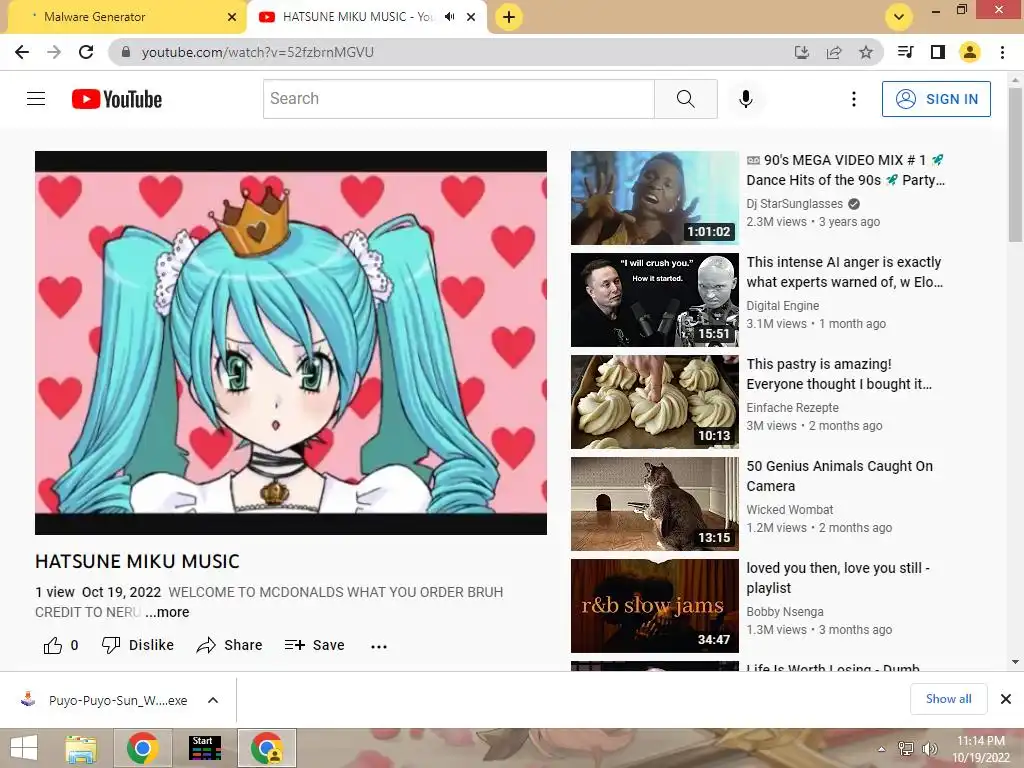The image size is (1024, 768).
Task: Open Dj StarSunglasses channel
Action: click(795, 204)
